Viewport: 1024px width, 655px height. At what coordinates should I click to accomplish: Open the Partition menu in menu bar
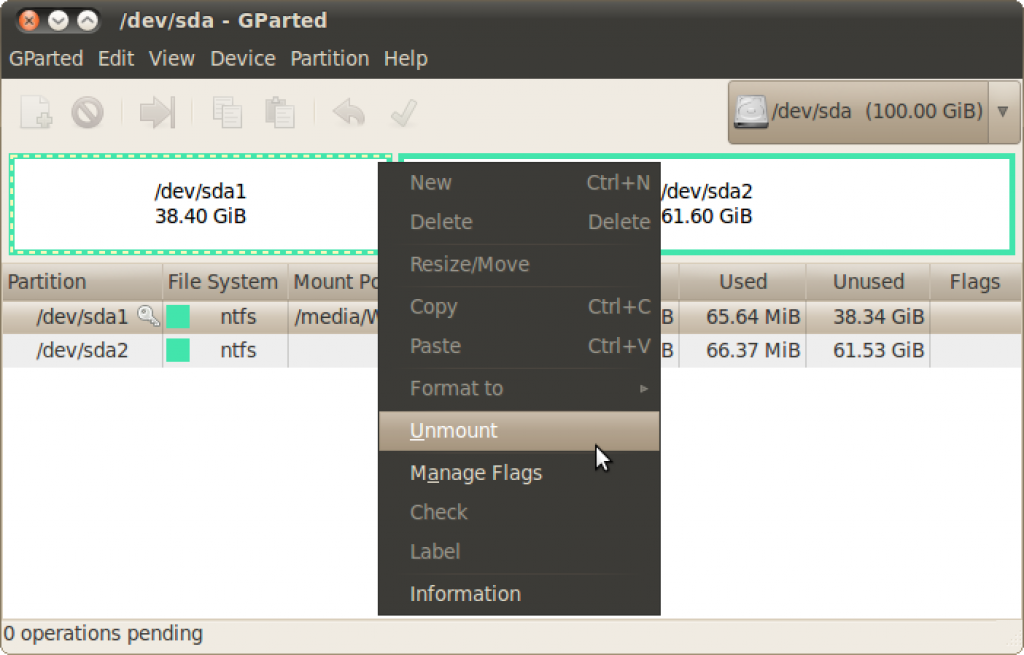tap(329, 59)
